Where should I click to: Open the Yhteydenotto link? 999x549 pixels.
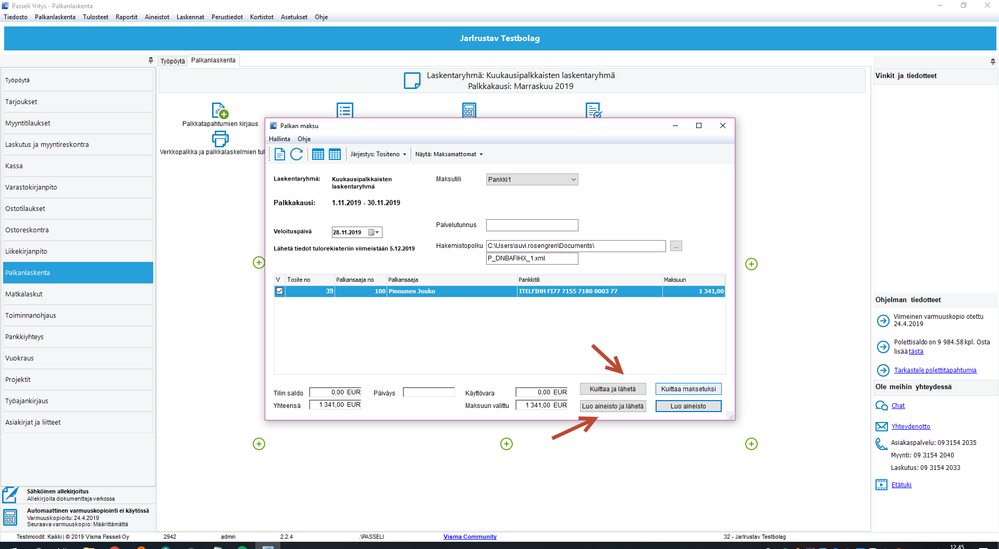[x=910, y=427]
